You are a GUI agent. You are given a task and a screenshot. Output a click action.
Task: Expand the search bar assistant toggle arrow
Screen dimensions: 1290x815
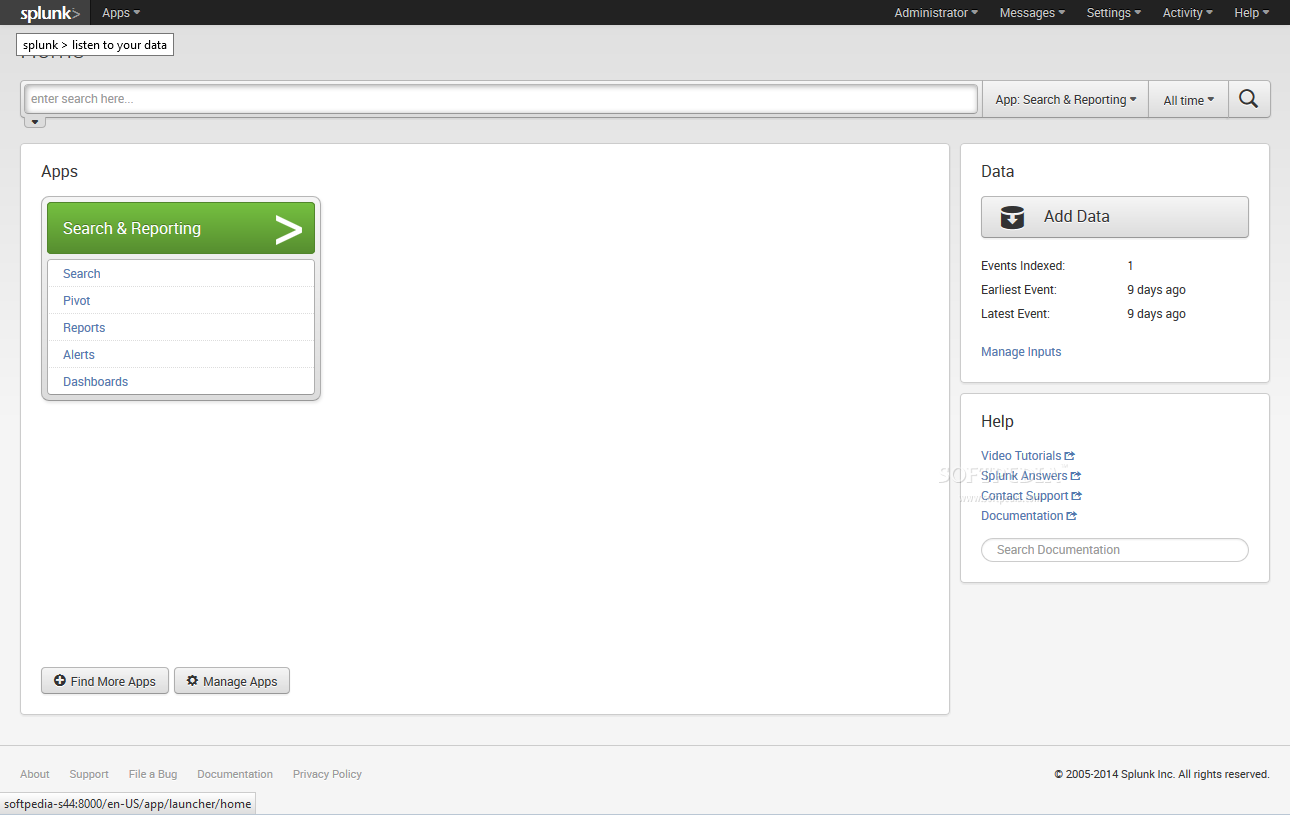pos(34,122)
